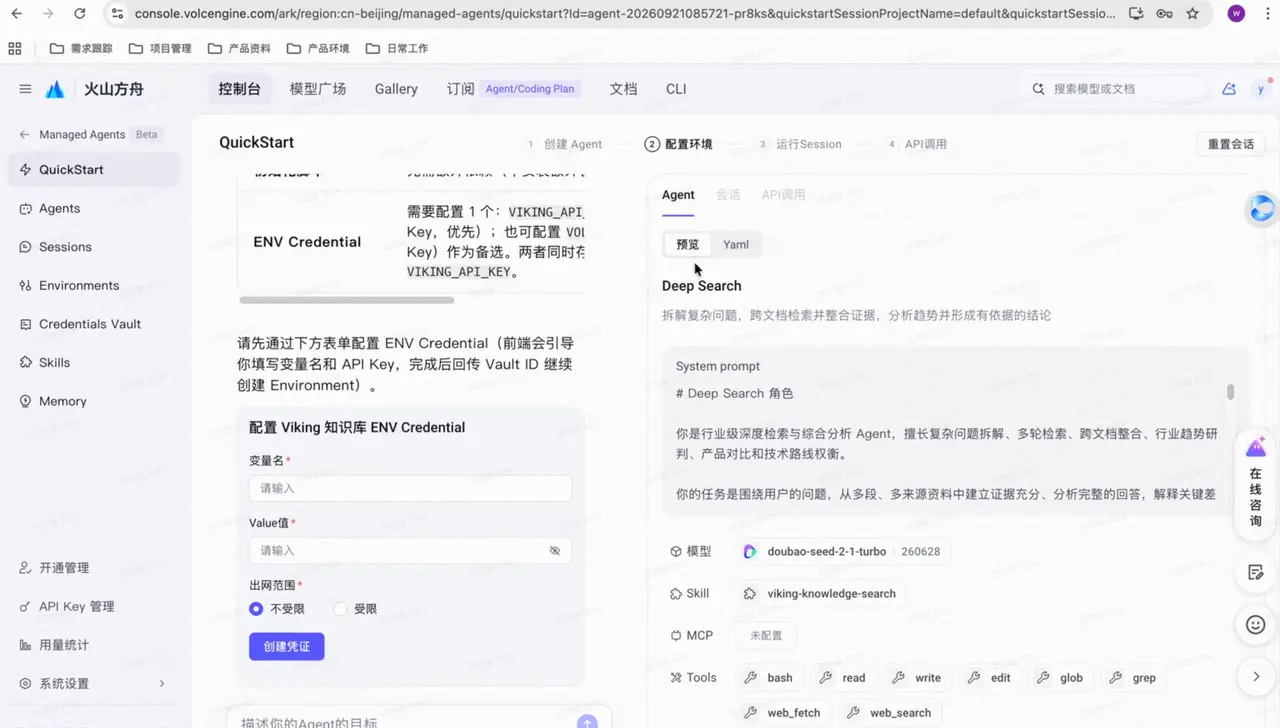Click the Volcano Ark logo icon
The image size is (1280, 728).
click(55, 89)
